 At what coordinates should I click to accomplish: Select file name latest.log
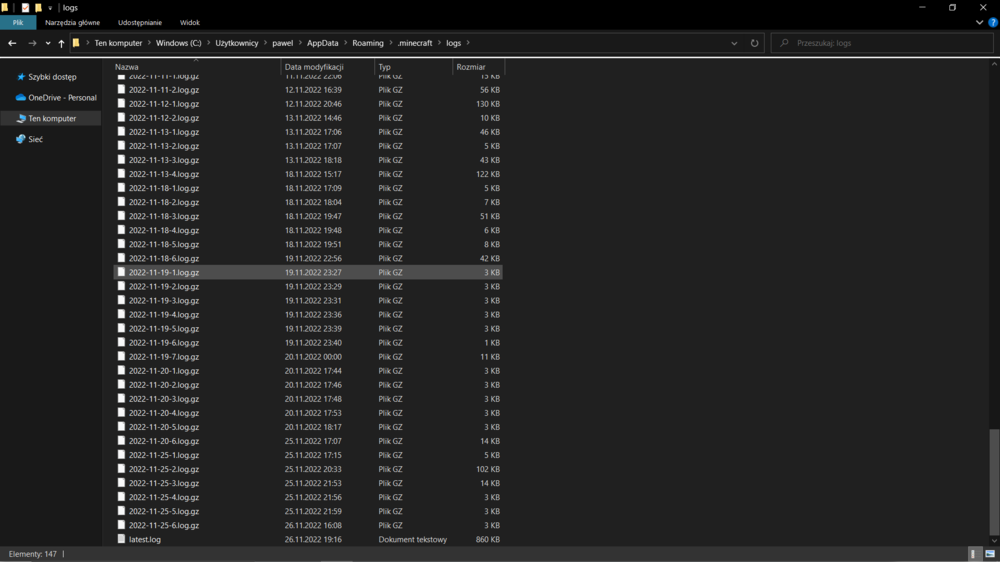[x=145, y=539]
